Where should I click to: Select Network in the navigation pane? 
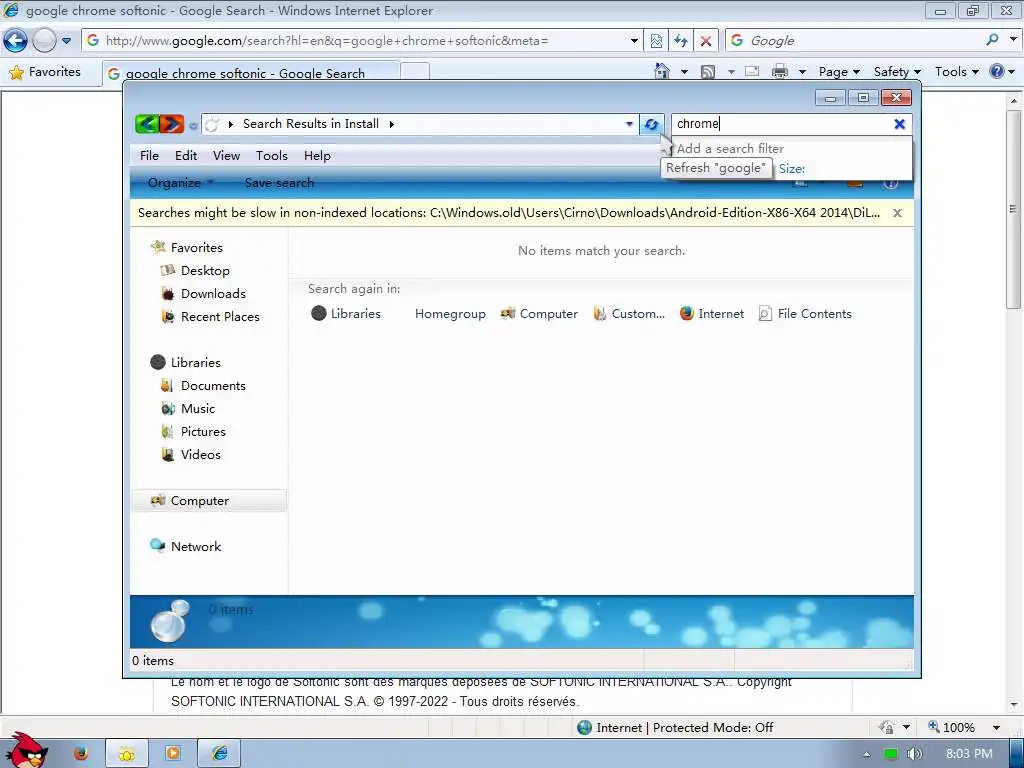[185, 547]
